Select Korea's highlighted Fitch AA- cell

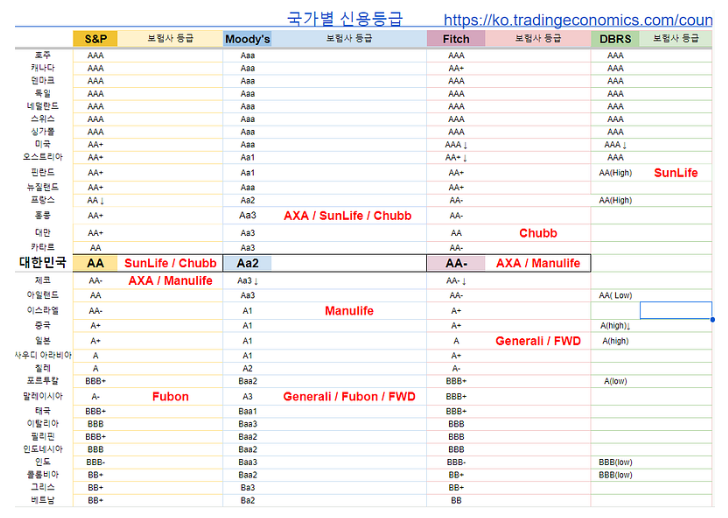click(x=456, y=263)
